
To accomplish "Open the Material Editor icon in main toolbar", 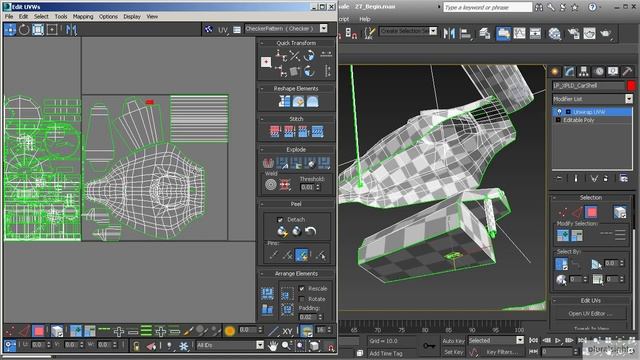I will click(555, 33).
